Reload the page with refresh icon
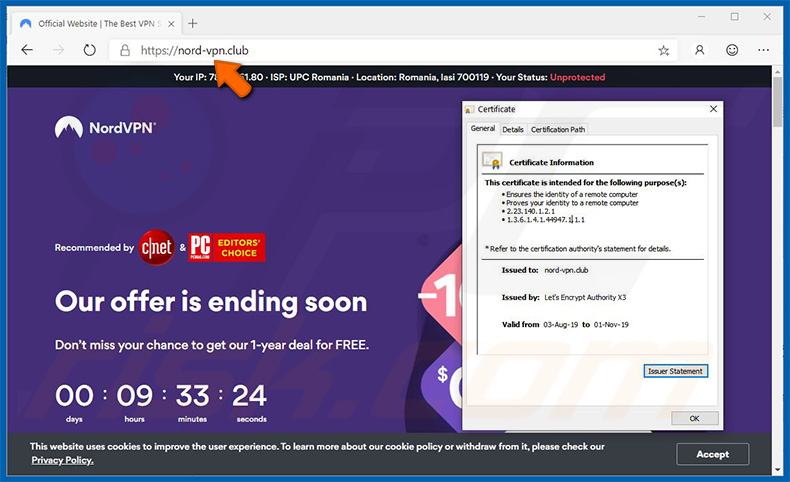The image size is (790, 482). [89, 50]
